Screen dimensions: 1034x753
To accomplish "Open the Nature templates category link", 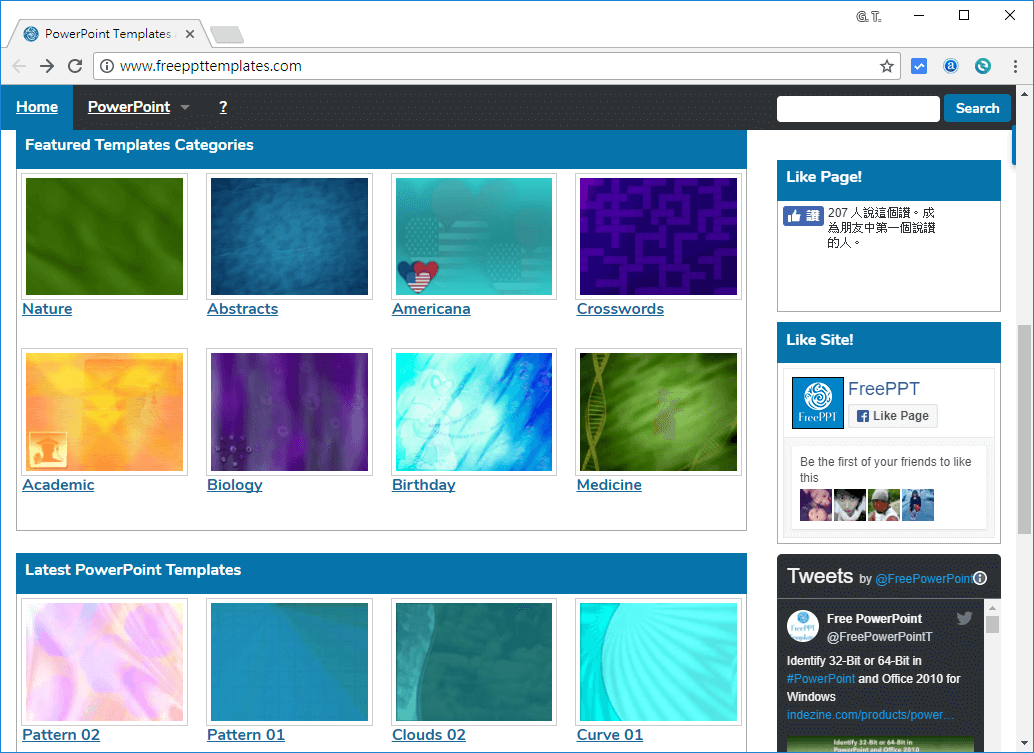I will (47, 308).
